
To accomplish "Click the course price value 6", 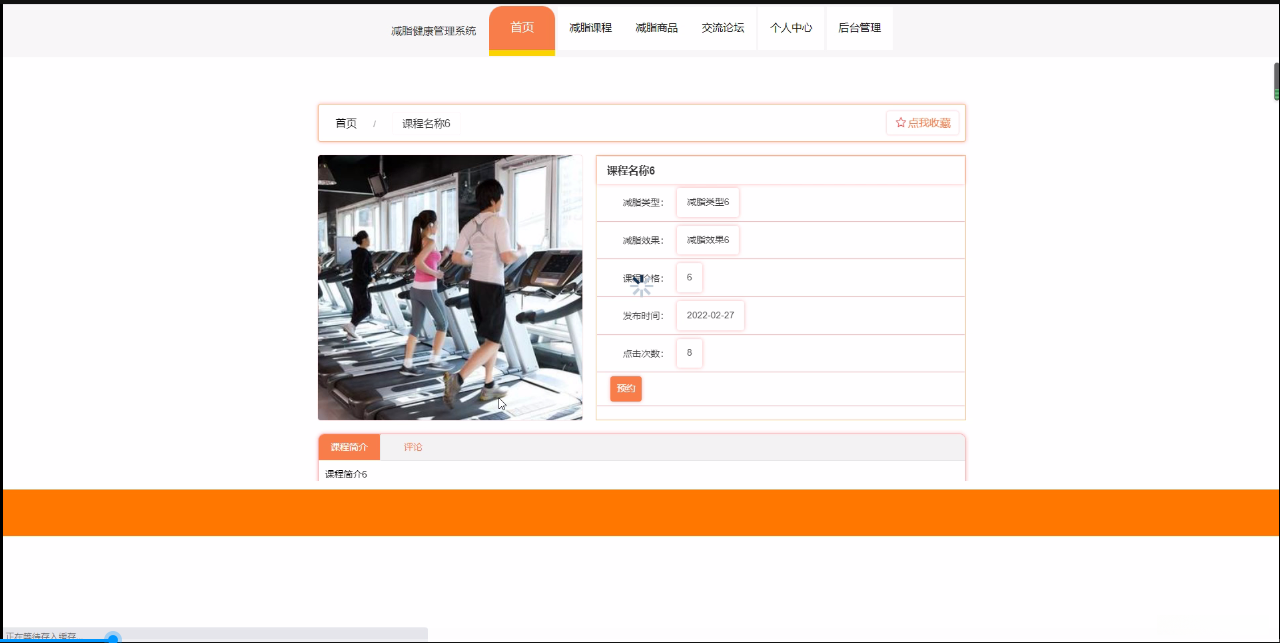I will coord(689,277).
